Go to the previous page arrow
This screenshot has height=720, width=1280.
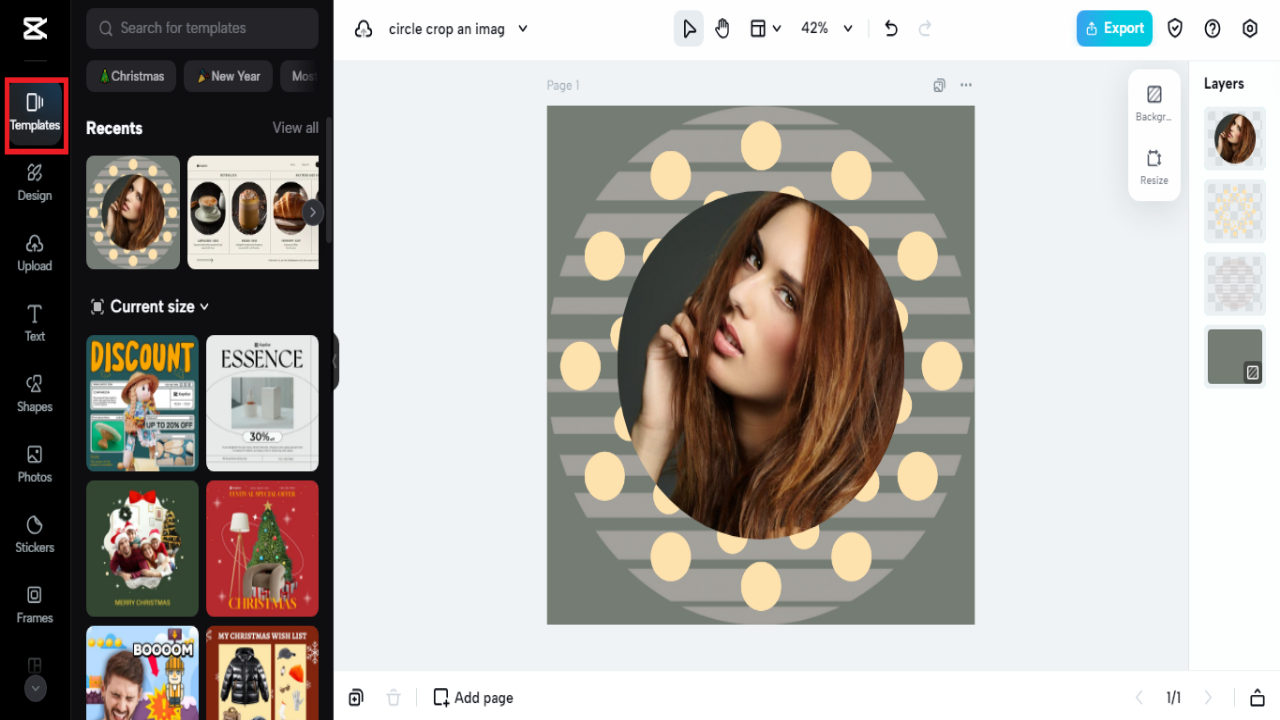[1139, 698]
